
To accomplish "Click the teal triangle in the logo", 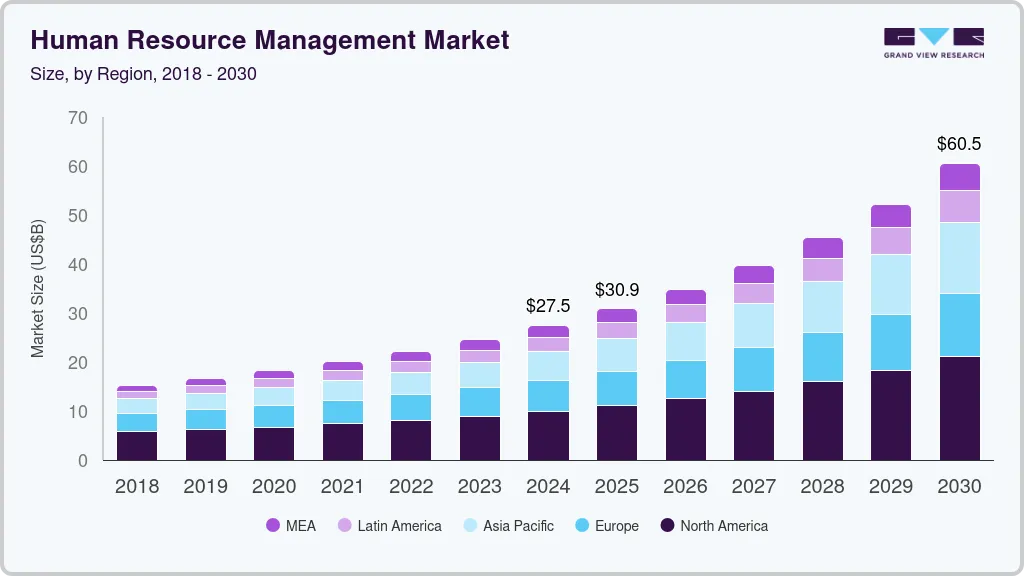I will 933,34.
